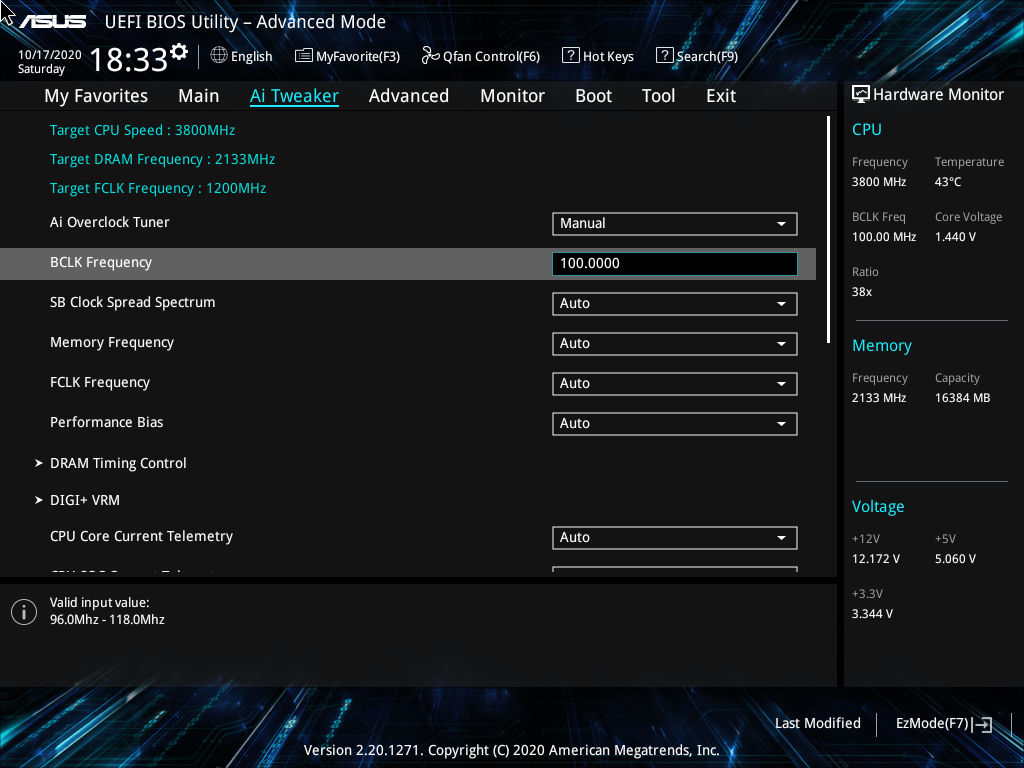The height and width of the screenshot is (768, 1024).
Task: Click the Valid input value help text
Action: pos(107,611)
